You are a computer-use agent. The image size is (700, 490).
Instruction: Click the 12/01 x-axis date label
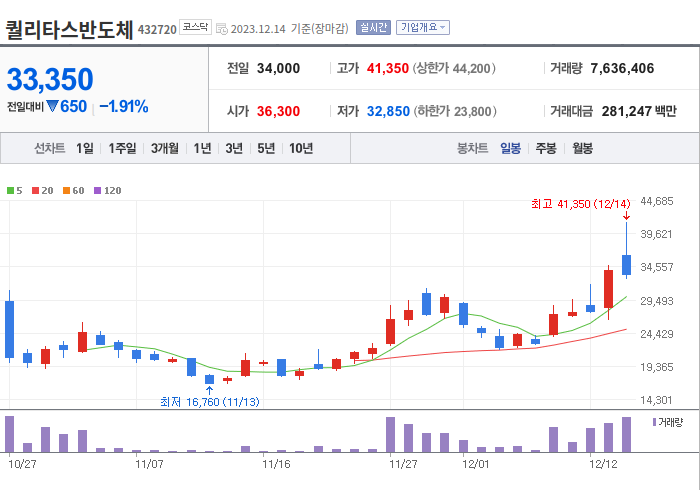pos(475,464)
